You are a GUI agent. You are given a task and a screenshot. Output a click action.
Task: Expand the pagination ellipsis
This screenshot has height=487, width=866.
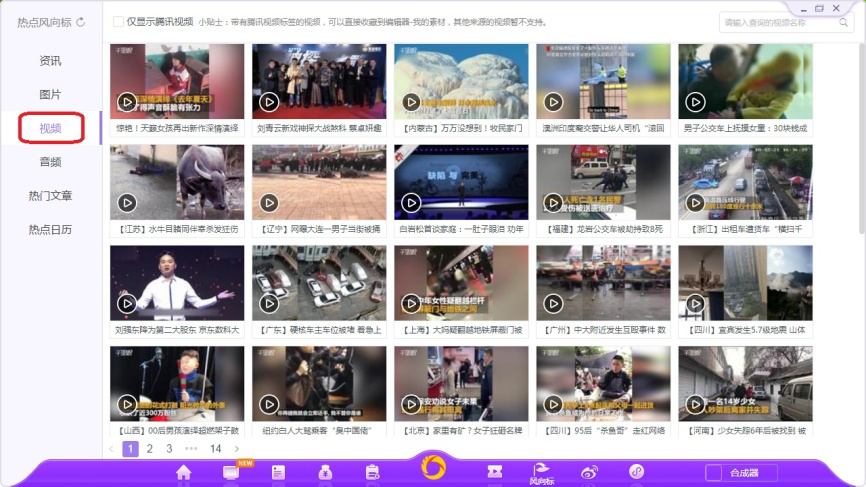click(x=191, y=448)
